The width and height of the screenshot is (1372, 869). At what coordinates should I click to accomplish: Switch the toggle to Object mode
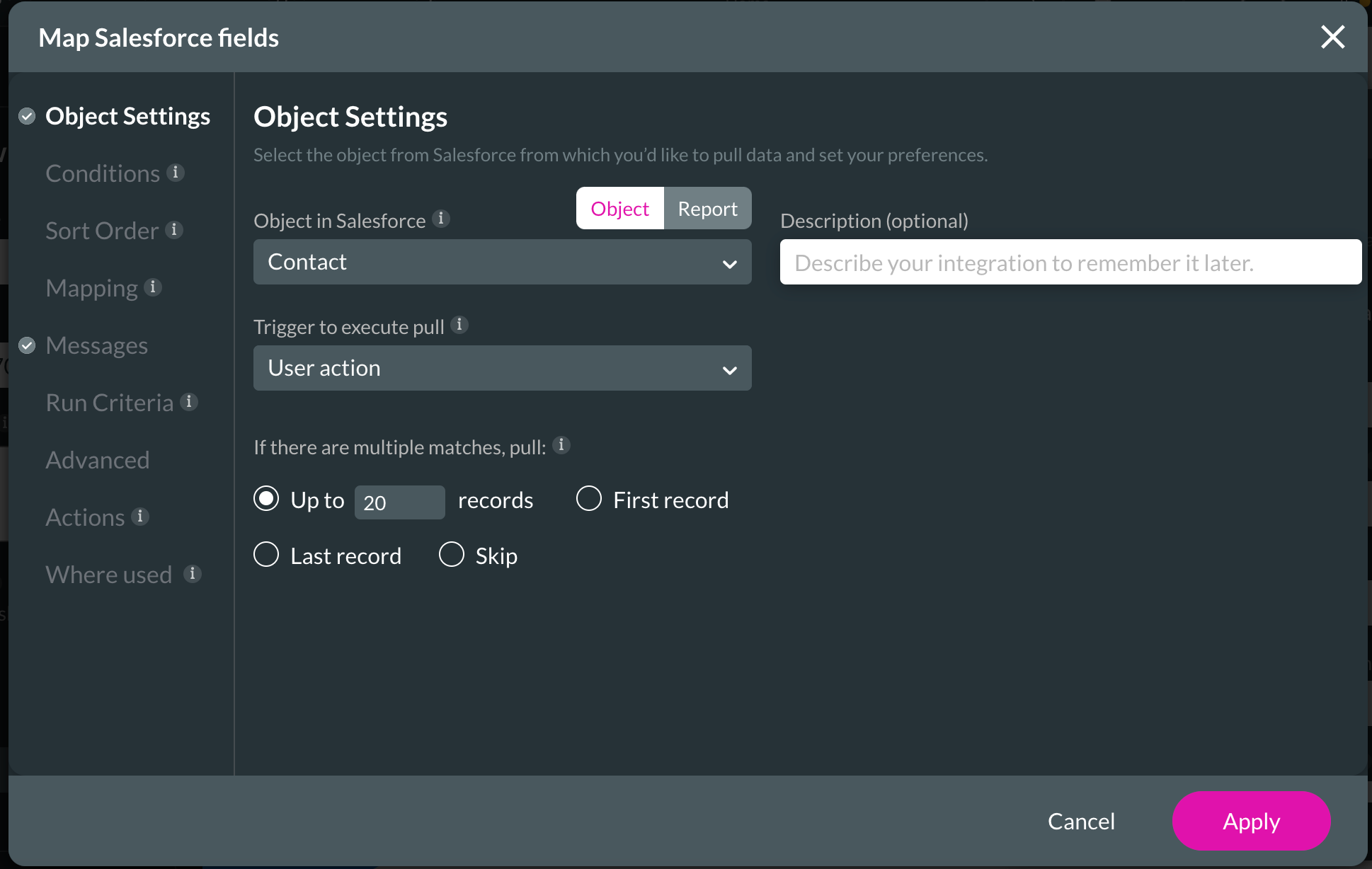pos(620,209)
